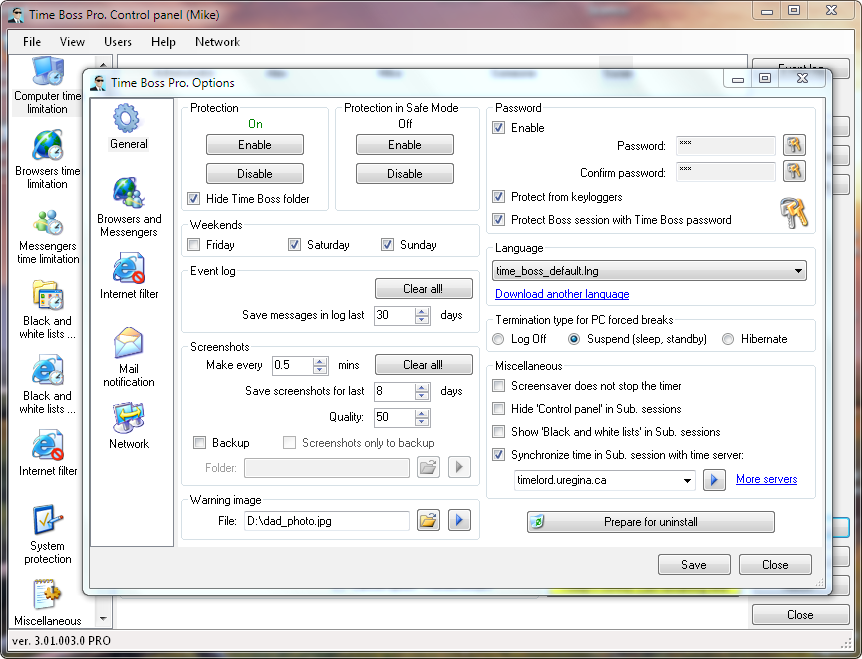Click Enable under Protection
The height and width of the screenshot is (659, 862).
tap(255, 145)
